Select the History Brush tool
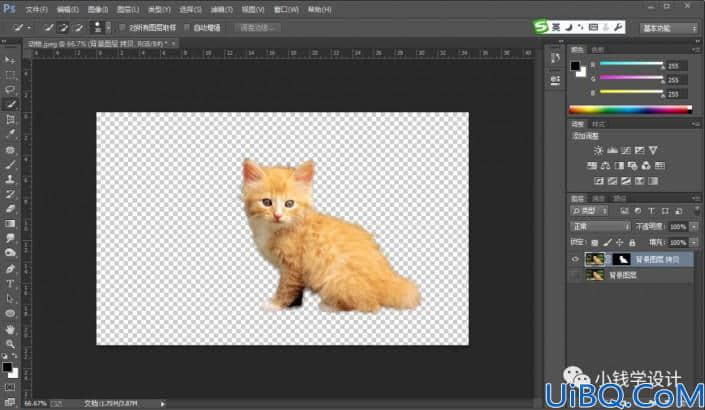 pos(10,194)
